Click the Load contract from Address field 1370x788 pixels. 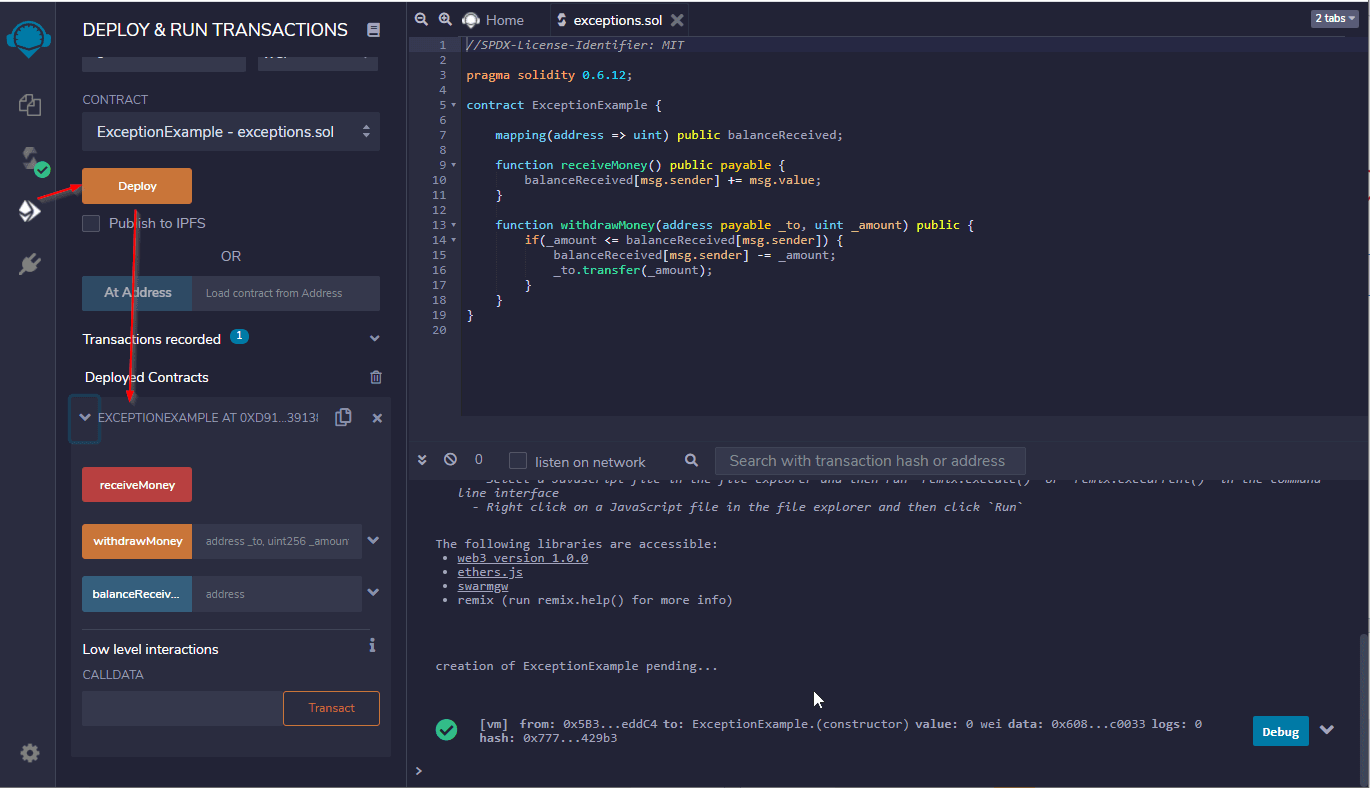[286, 293]
